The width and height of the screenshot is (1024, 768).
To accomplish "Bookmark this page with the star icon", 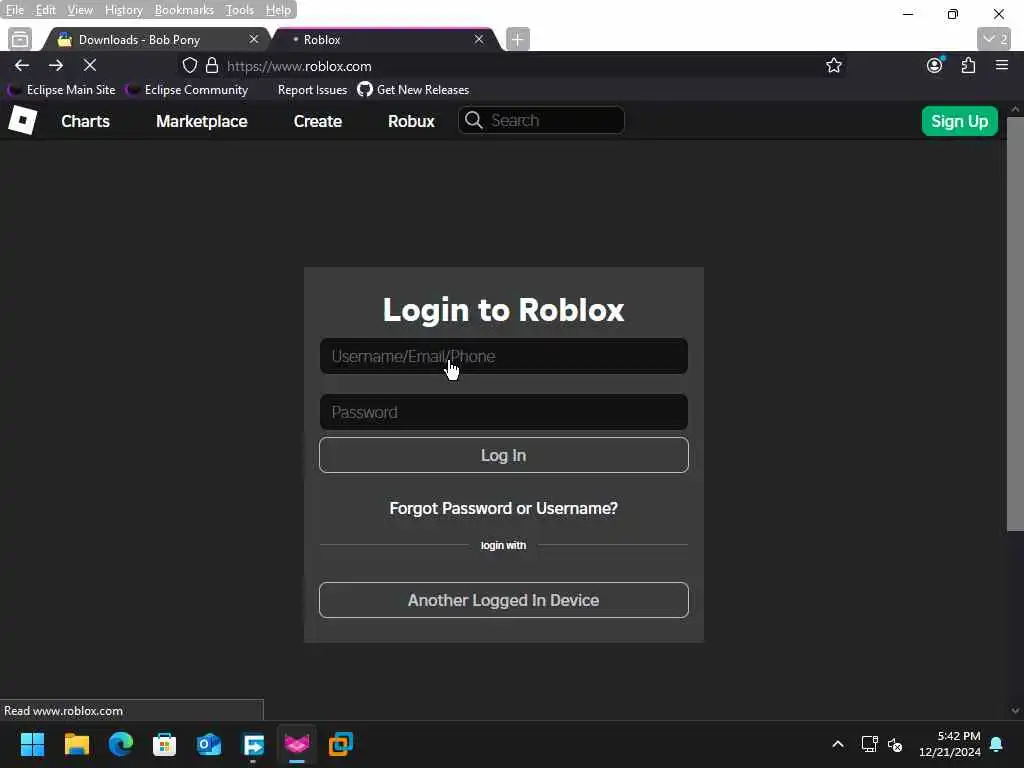I will pos(833,65).
